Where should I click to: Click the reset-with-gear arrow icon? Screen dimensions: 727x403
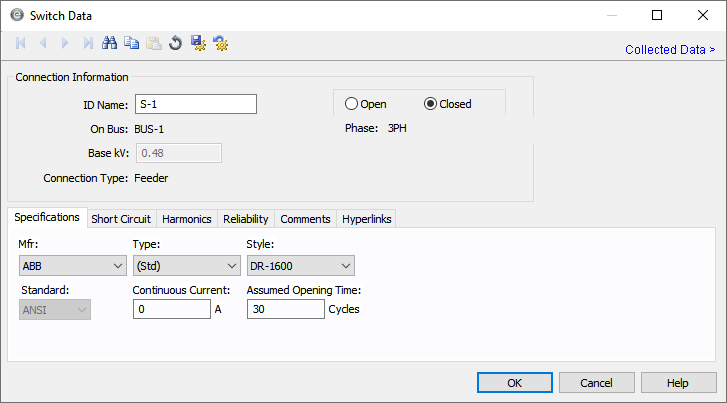coord(220,43)
